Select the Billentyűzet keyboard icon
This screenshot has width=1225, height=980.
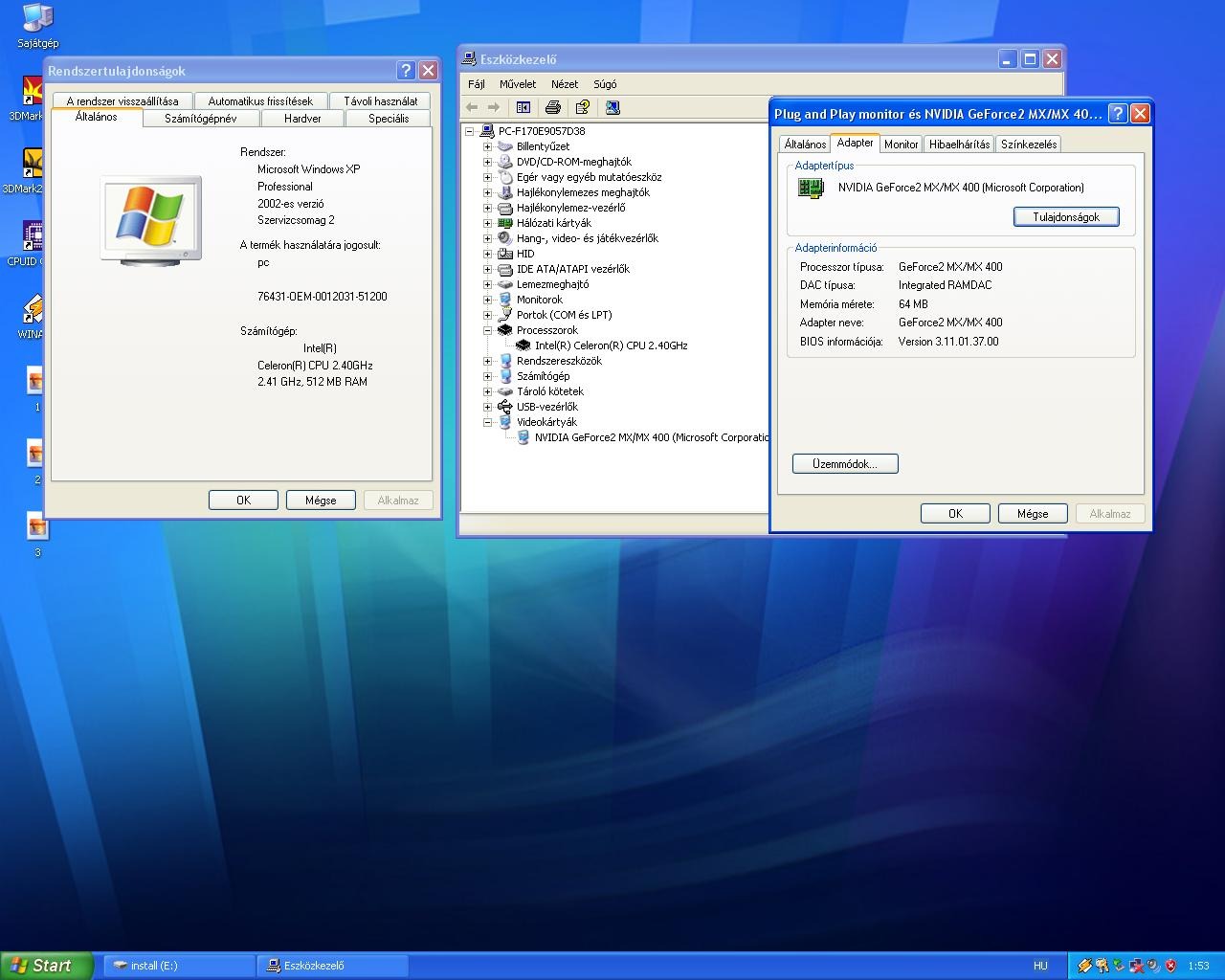505,146
